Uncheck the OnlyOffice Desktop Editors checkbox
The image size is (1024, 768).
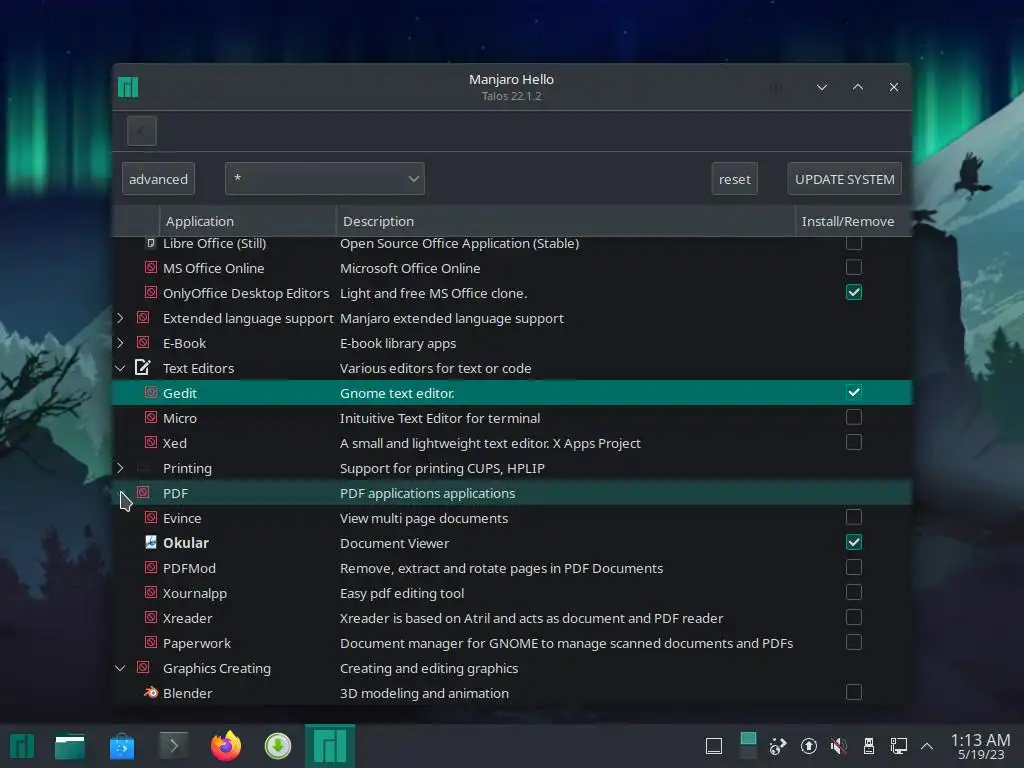click(x=854, y=292)
